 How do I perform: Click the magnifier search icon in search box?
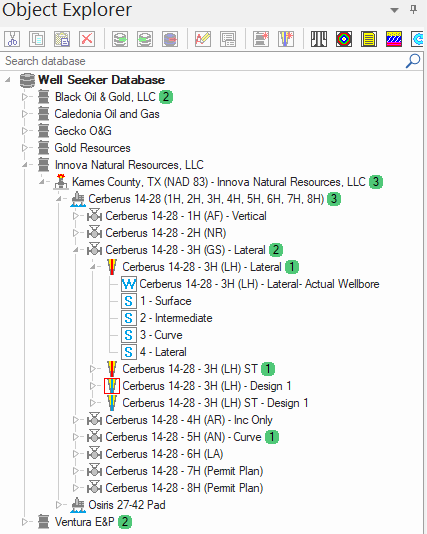413,61
